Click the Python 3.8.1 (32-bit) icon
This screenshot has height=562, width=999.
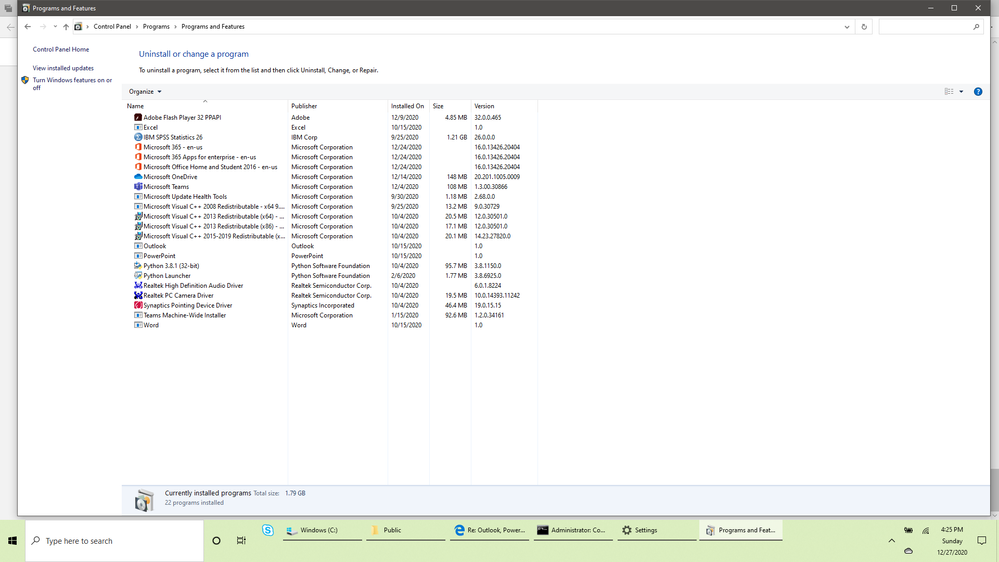click(x=138, y=266)
